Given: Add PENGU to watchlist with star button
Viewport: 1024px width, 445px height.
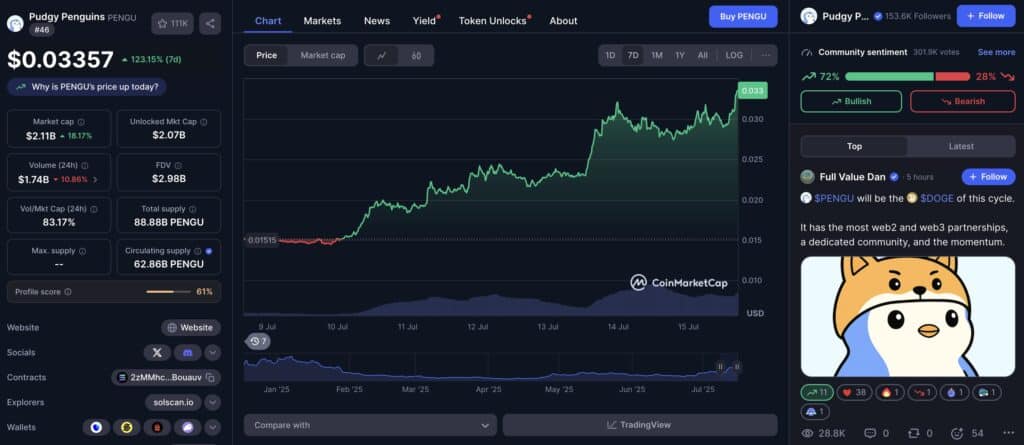Looking at the screenshot, I should 173,24.
